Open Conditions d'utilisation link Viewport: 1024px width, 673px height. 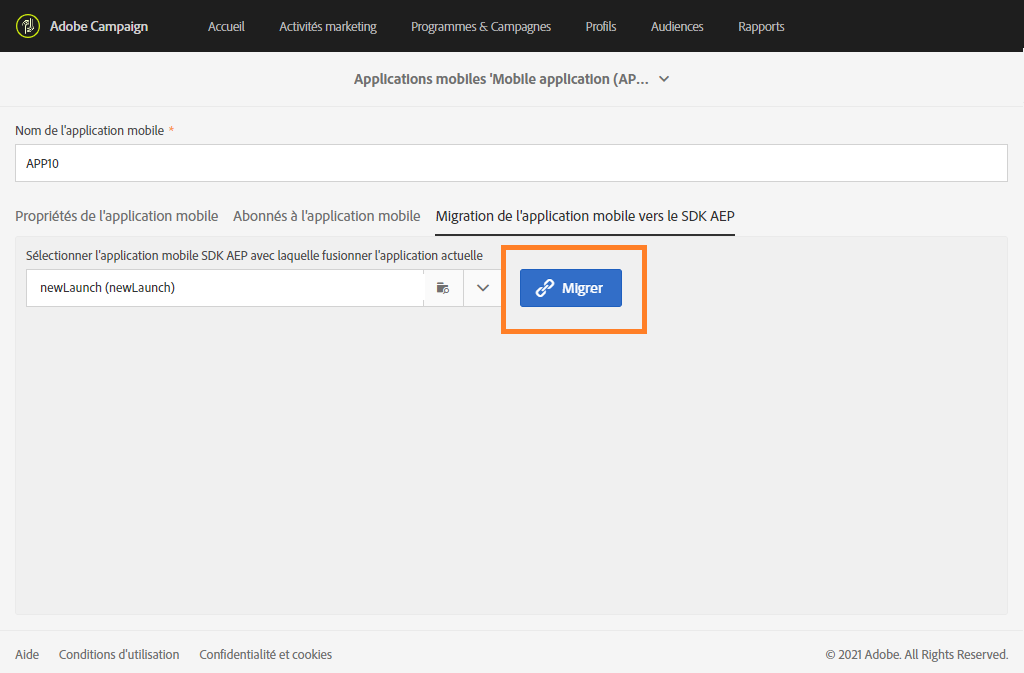point(119,654)
